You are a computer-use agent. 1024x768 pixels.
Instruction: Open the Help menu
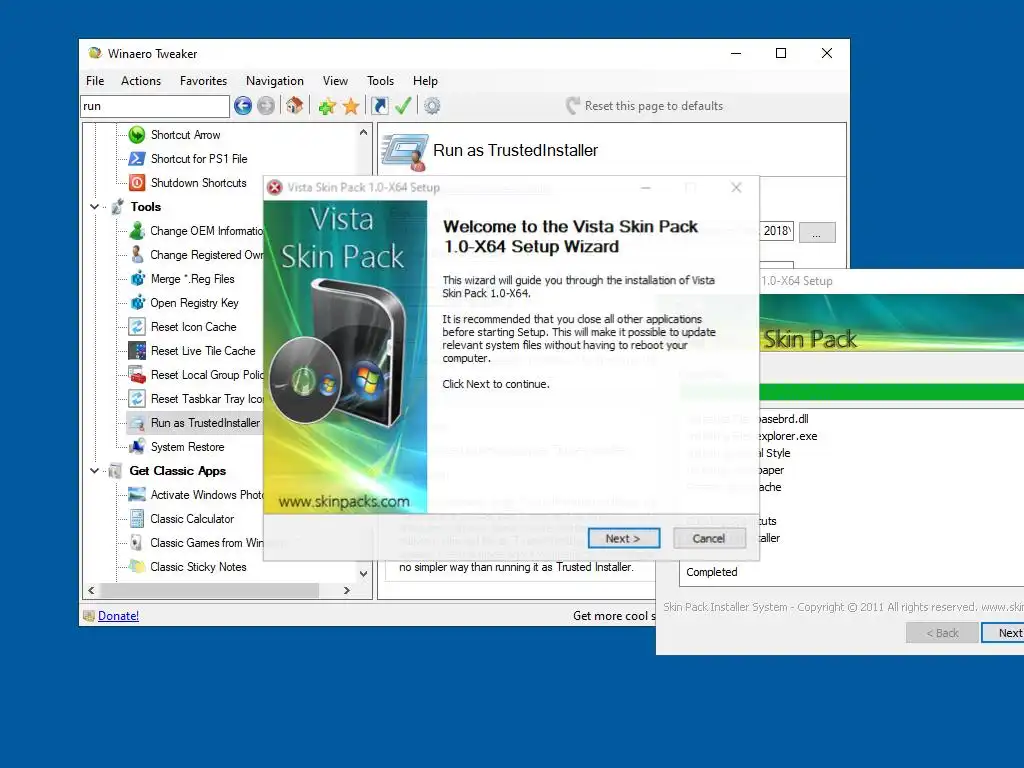(x=425, y=80)
